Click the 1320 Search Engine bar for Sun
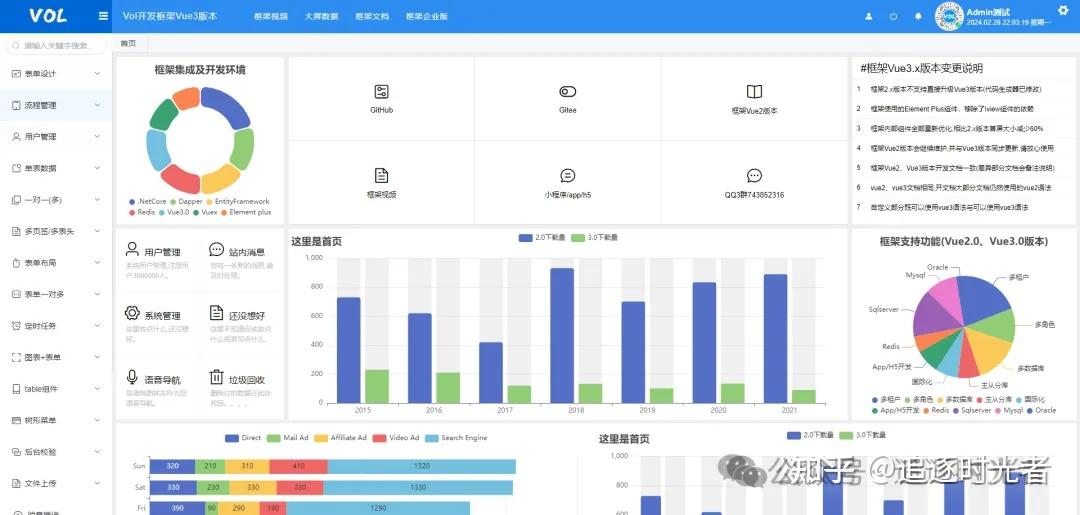 pos(422,466)
